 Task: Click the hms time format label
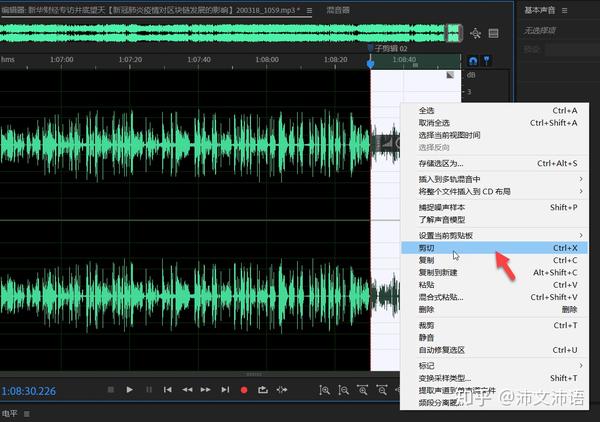[x=8, y=59]
